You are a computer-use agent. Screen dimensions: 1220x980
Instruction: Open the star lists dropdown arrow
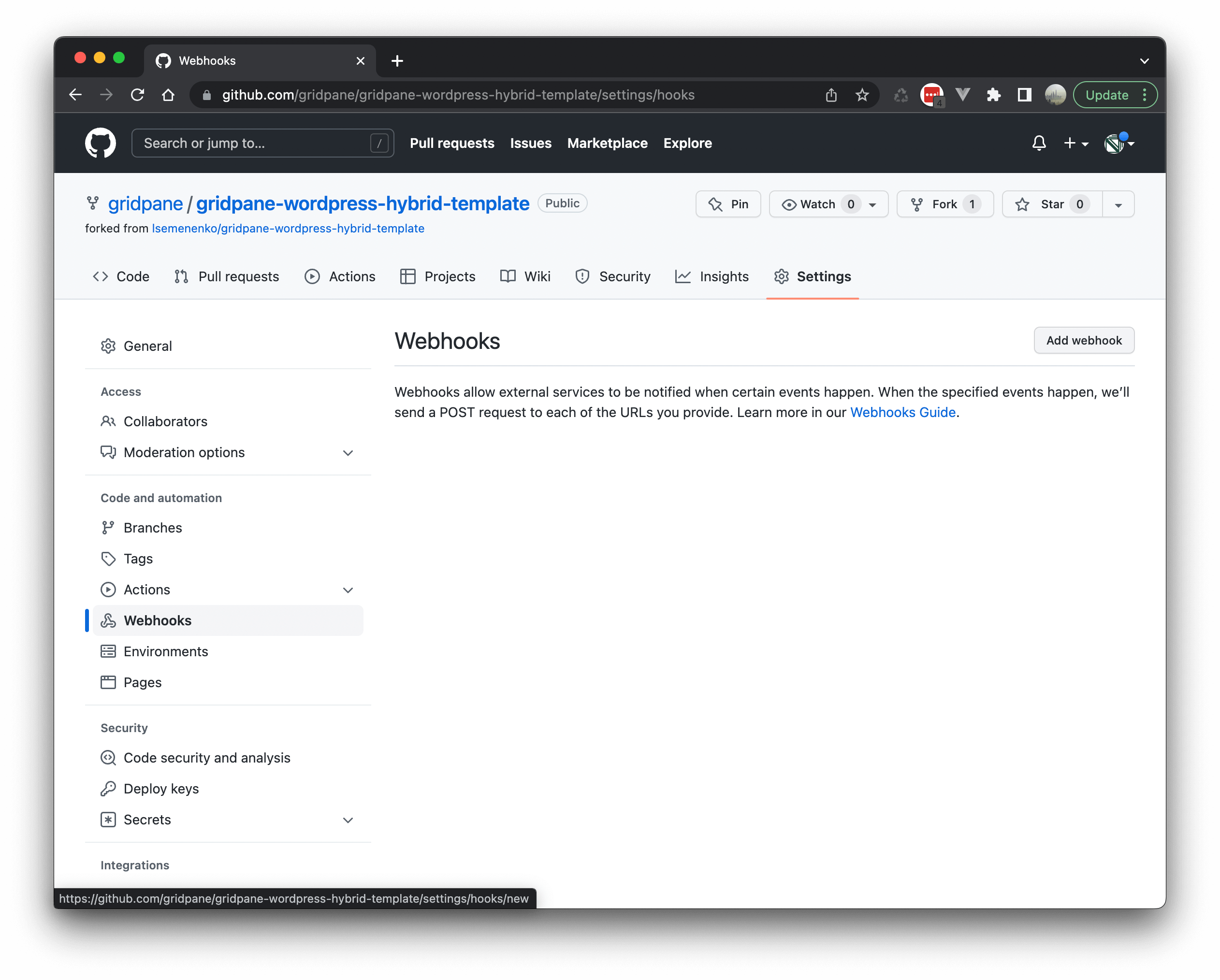coord(1118,205)
